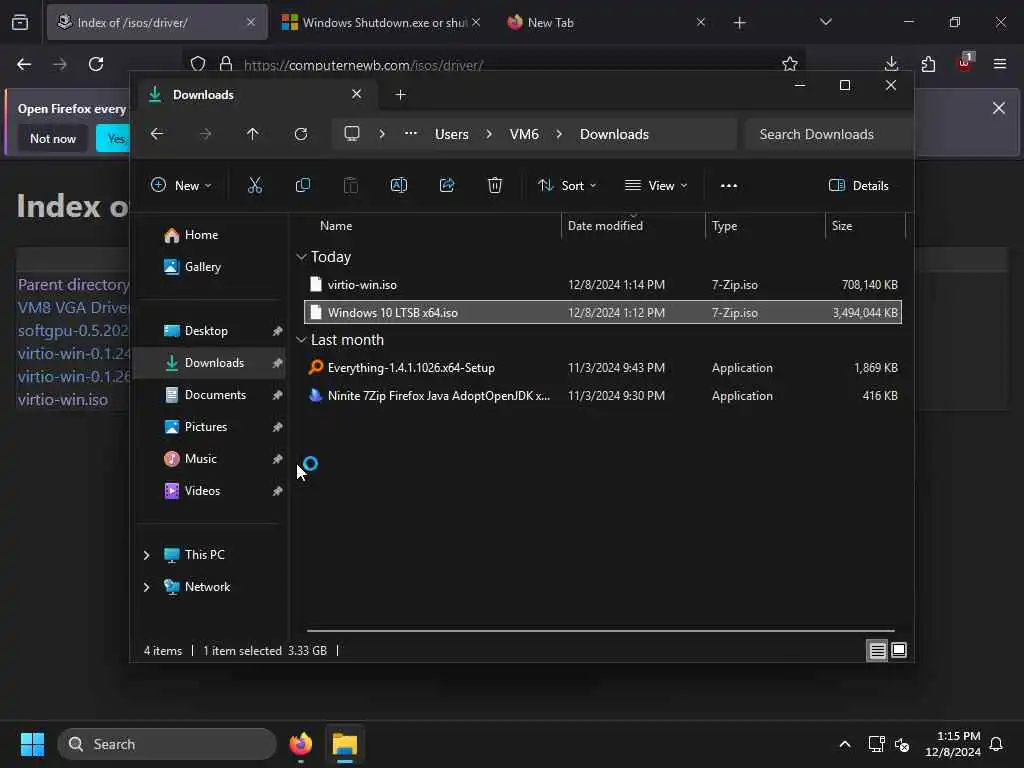
Task: Show hidden system tray icons
Action: tap(844, 744)
